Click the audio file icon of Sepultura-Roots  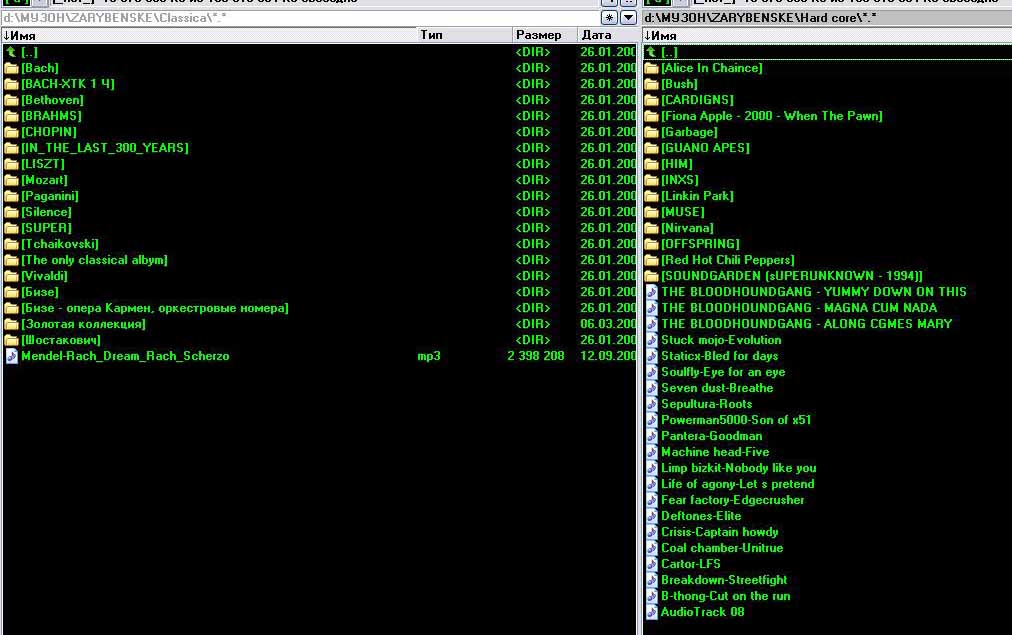pyautogui.click(x=651, y=404)
